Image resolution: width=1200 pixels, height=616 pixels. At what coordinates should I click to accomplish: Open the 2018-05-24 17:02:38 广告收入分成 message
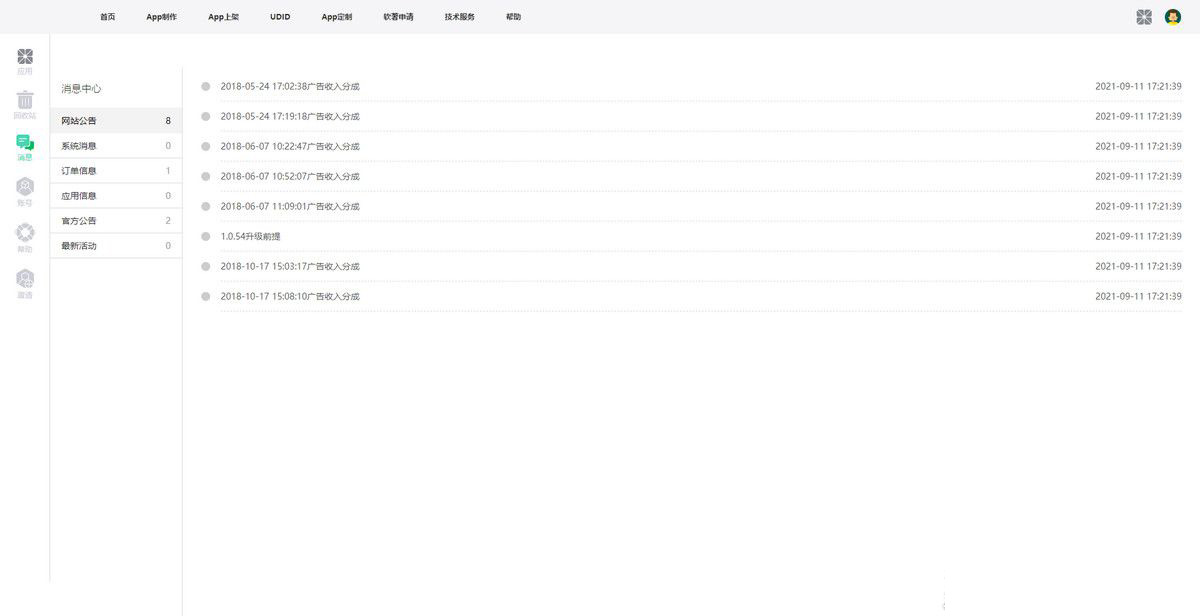tap(290, 87)
